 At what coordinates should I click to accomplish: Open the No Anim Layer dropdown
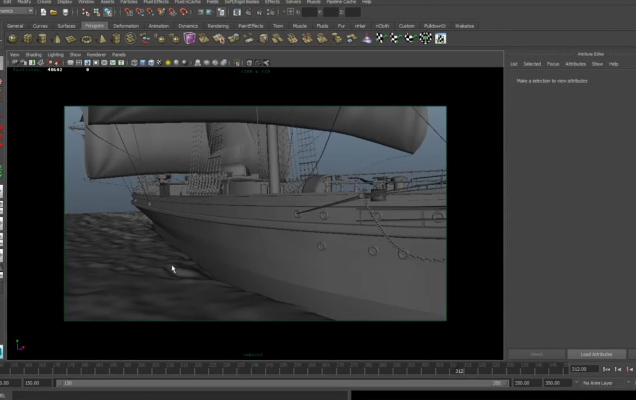(603, 383)
